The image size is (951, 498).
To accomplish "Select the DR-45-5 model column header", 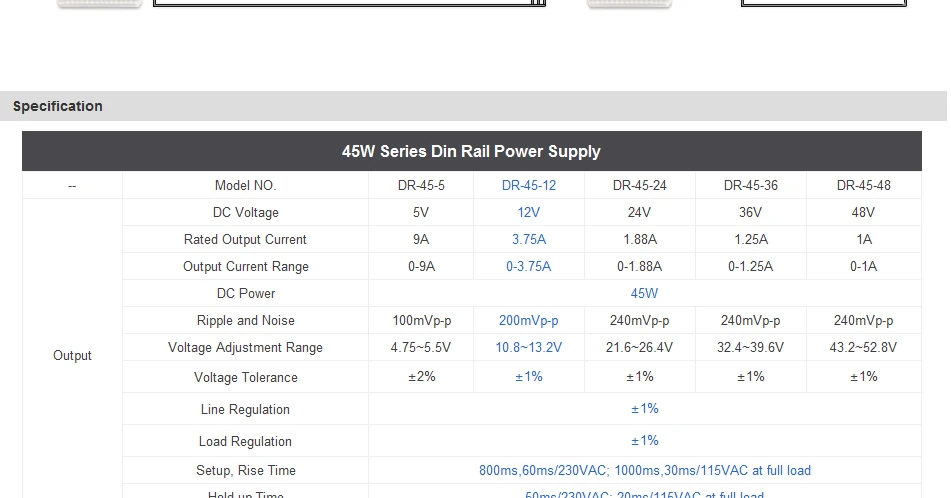I will [x=421, y=186].
